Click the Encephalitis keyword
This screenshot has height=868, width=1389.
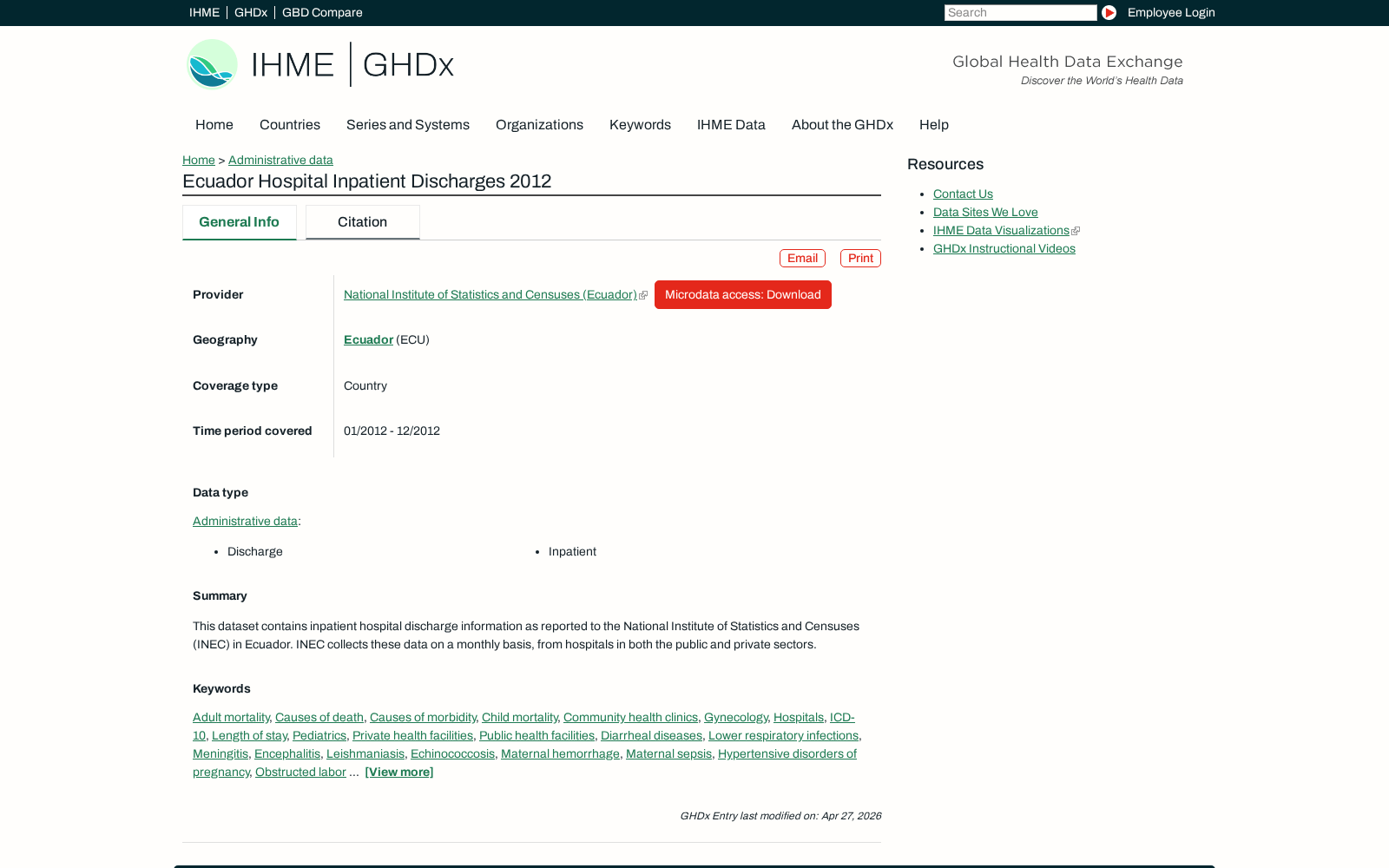click(287, 754)
